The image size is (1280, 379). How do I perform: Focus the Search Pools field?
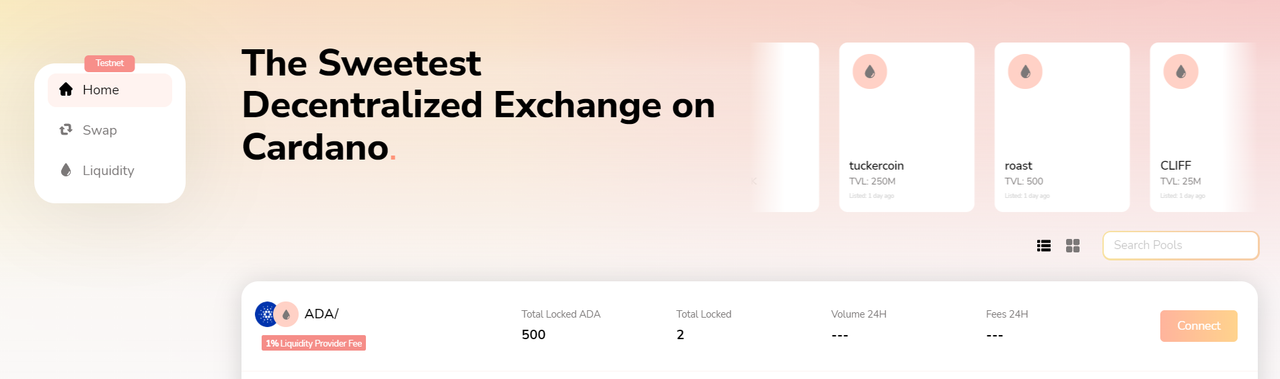coord(1180,245)
